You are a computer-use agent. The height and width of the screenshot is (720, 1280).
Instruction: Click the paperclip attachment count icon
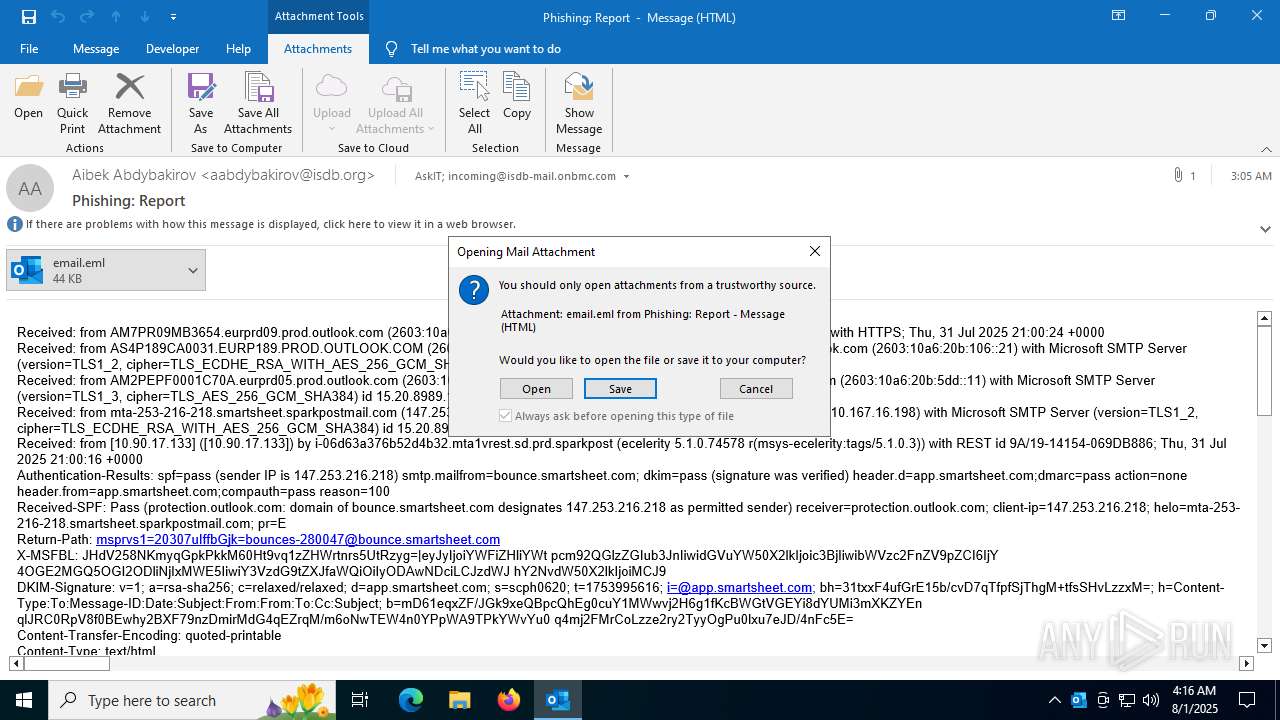pyautogui.click(x=1178, y=175)
